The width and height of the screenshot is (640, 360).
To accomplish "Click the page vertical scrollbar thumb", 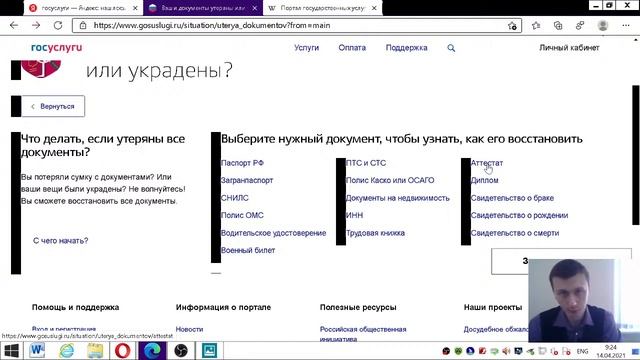I will (636, 155).
